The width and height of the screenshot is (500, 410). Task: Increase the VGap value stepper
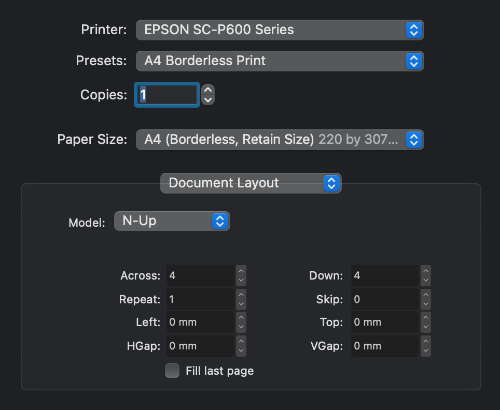426,341
